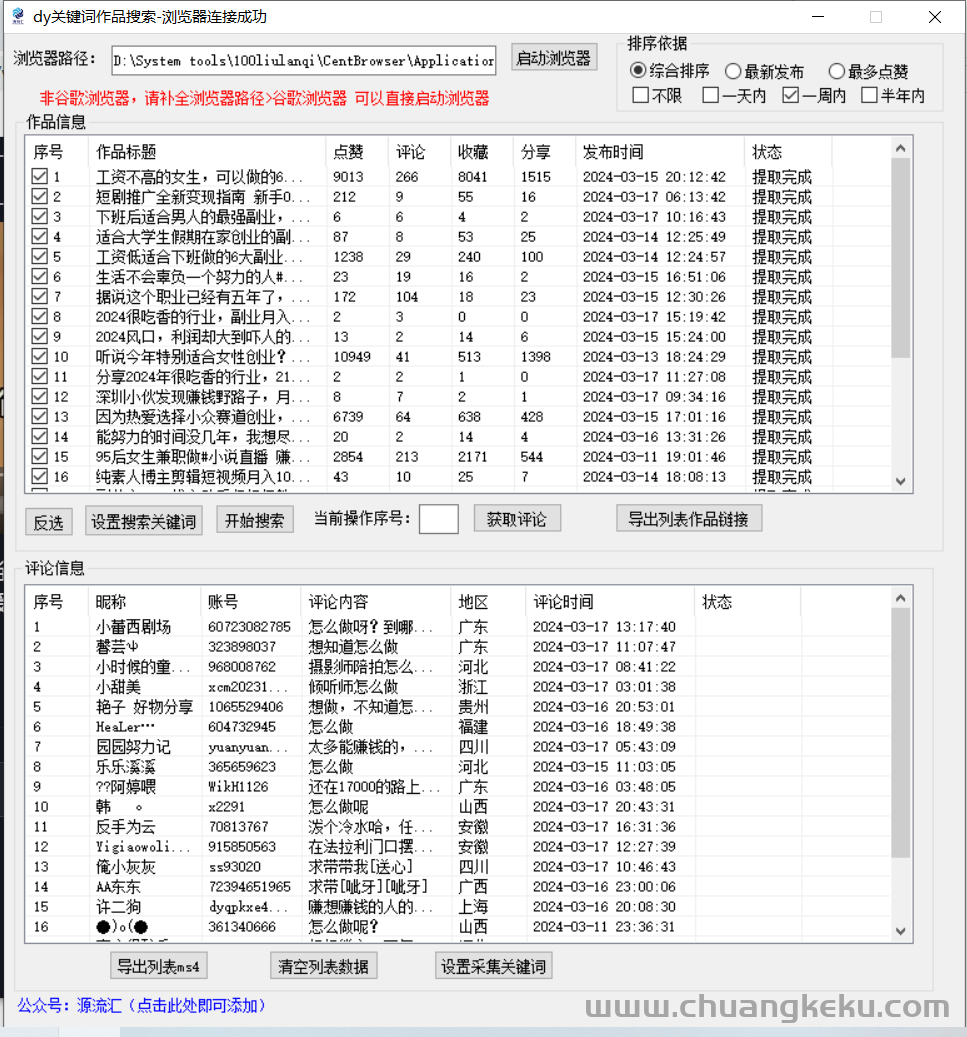The height and width of the screenshot is (1037, 967).
Task: Uncheck the checkbox for work row 5
Action: pyautogui.click(x=40, y=257)
